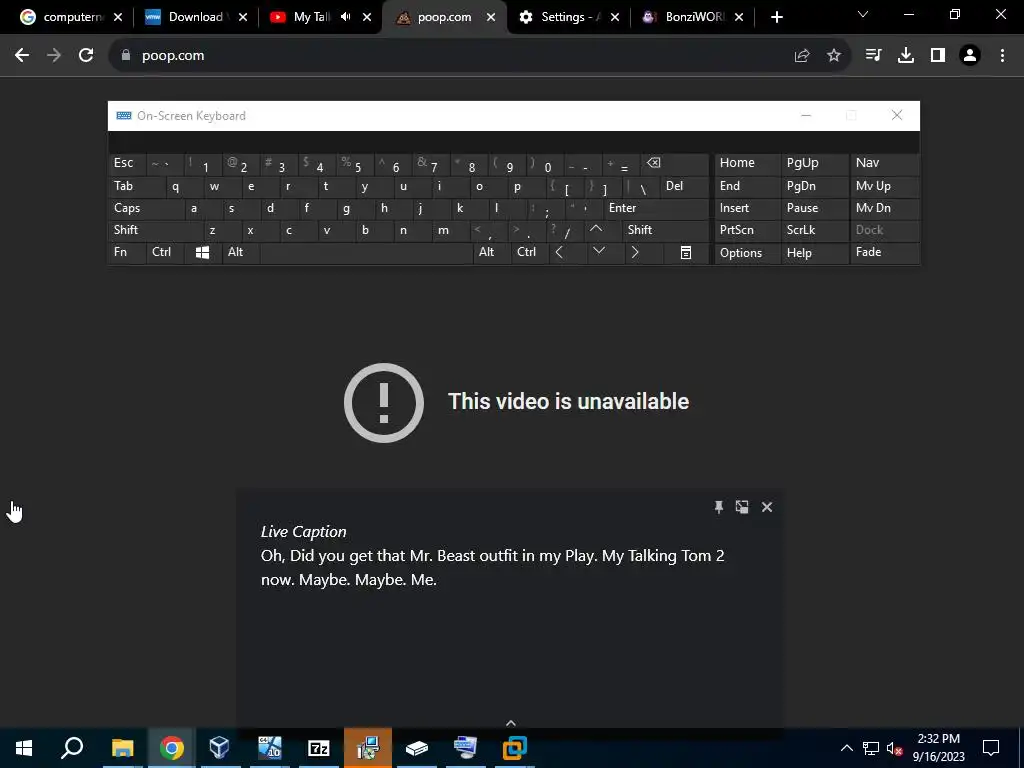Toggle the right Shift key on On-Screen Keyboard
Viewport: 1024px width, 768px height.
665,230
